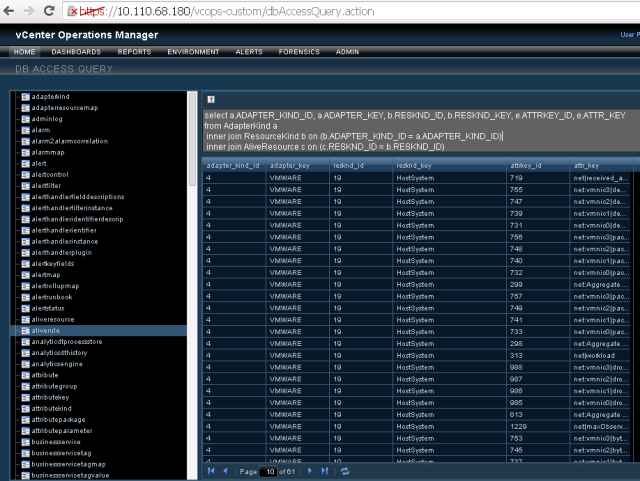Click the first page navigation icon
Viewport: 640px width, 481px height.
point(211,470)
